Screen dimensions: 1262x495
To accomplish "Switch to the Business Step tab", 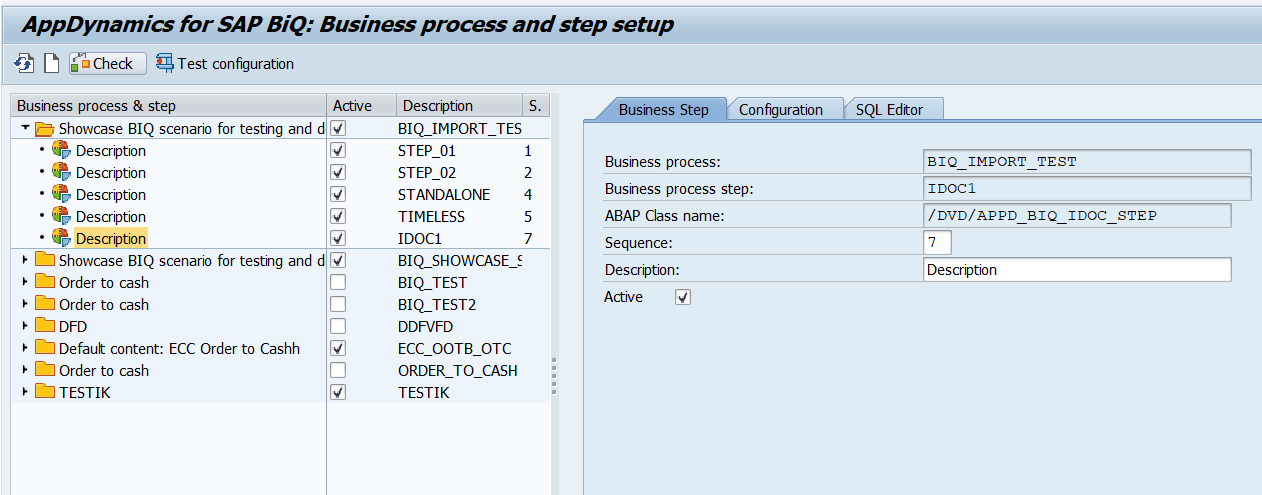I will pos(663,110).
